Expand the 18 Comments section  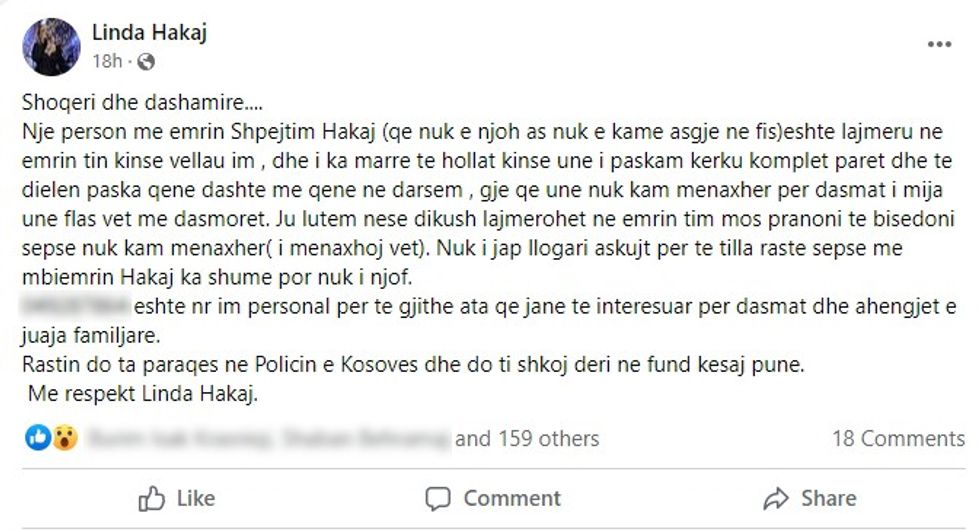[x=898, y=438]
